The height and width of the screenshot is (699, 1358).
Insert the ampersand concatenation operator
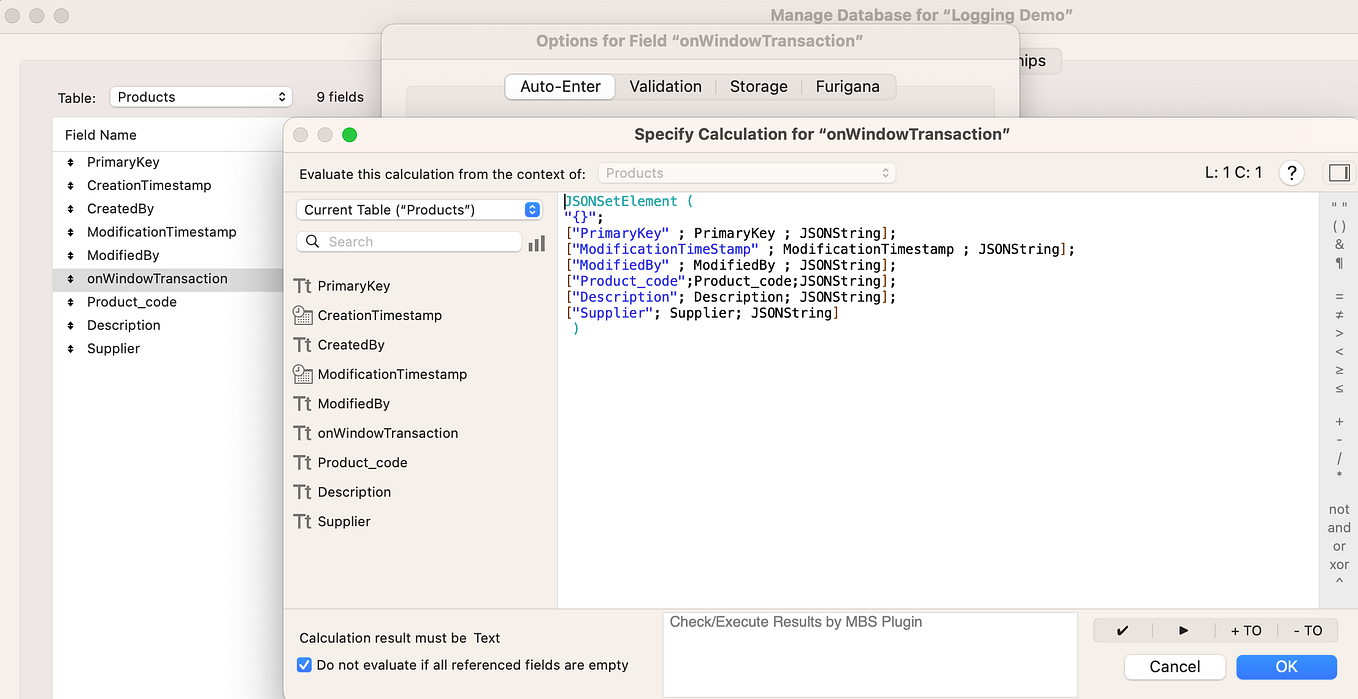(1338, 246)
